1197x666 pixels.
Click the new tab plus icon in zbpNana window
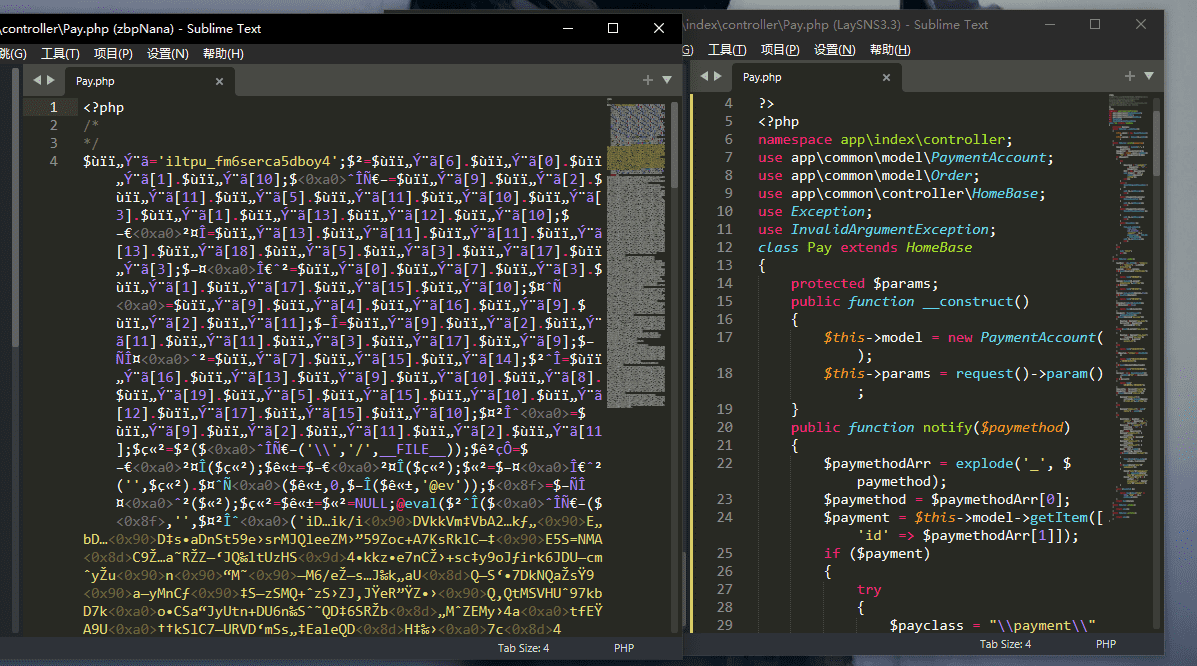coord(648,80)
